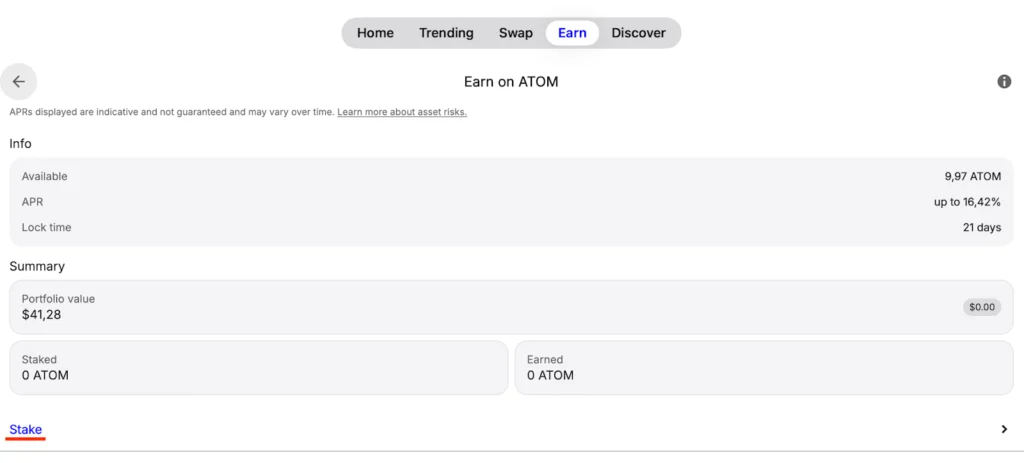Open Learn more about asset risks link

(402, 112)
